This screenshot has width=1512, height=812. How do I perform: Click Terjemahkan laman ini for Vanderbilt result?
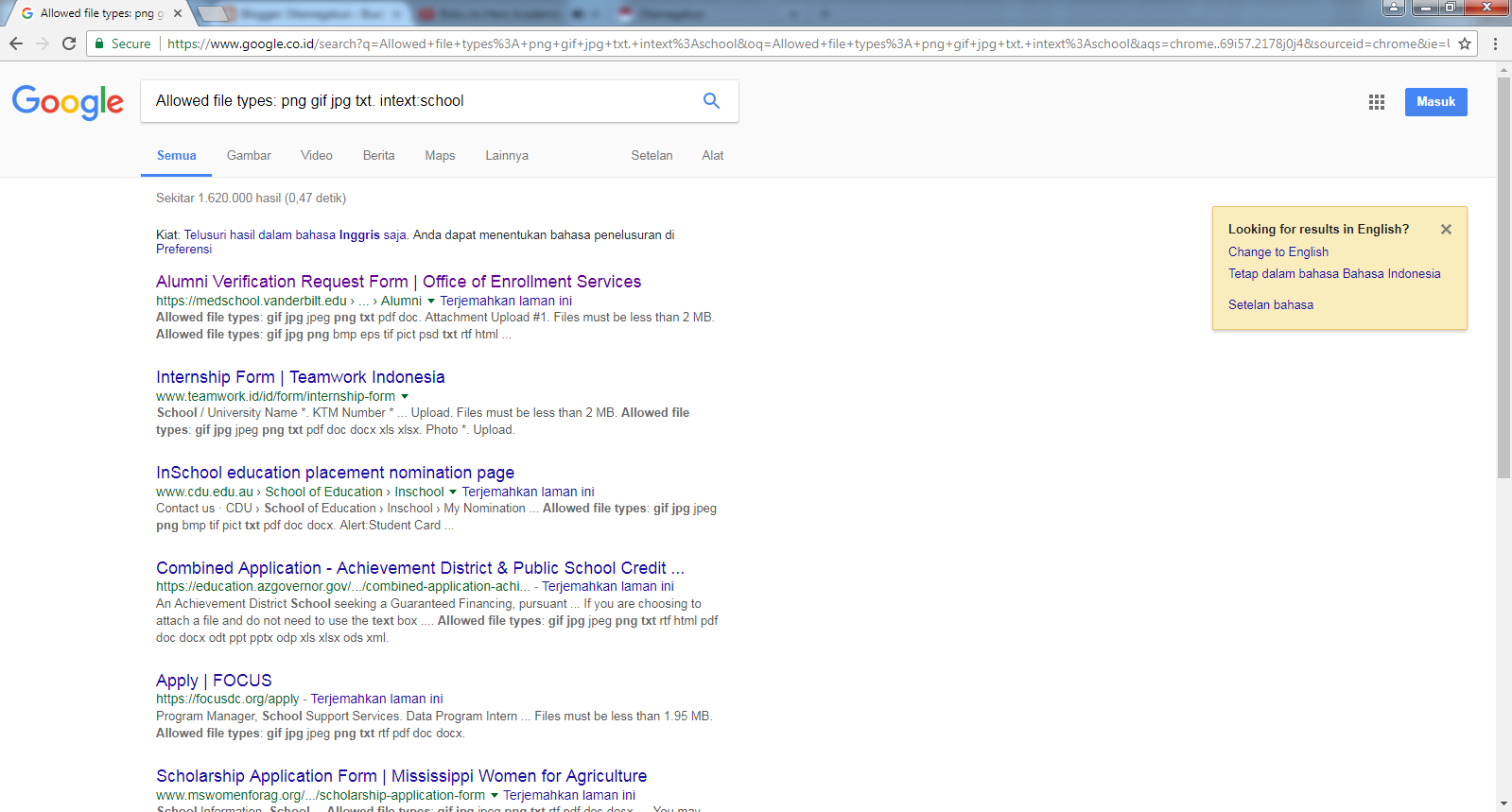(x=506, y=302)
